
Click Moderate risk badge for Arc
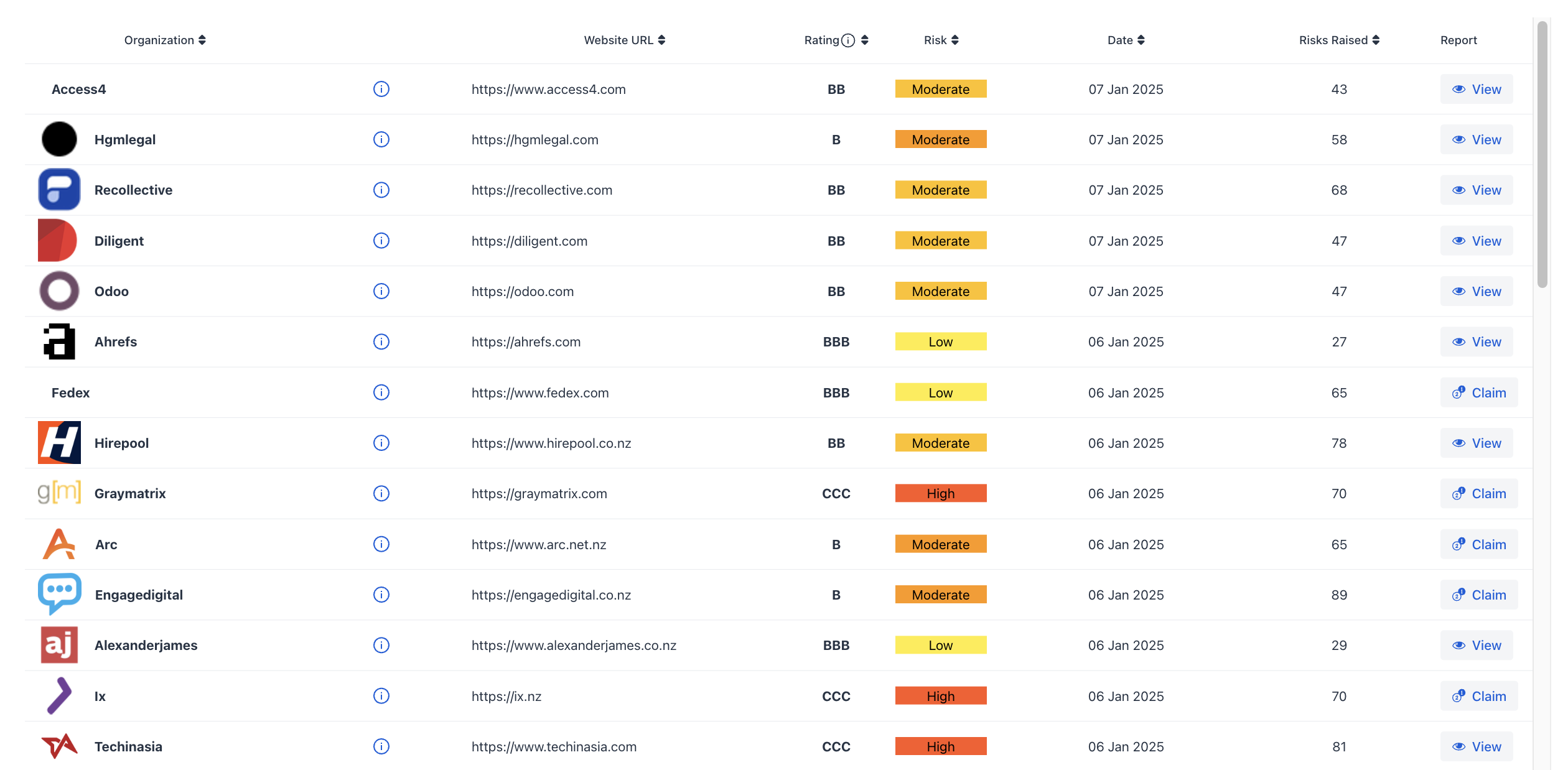tap(941, 544)
